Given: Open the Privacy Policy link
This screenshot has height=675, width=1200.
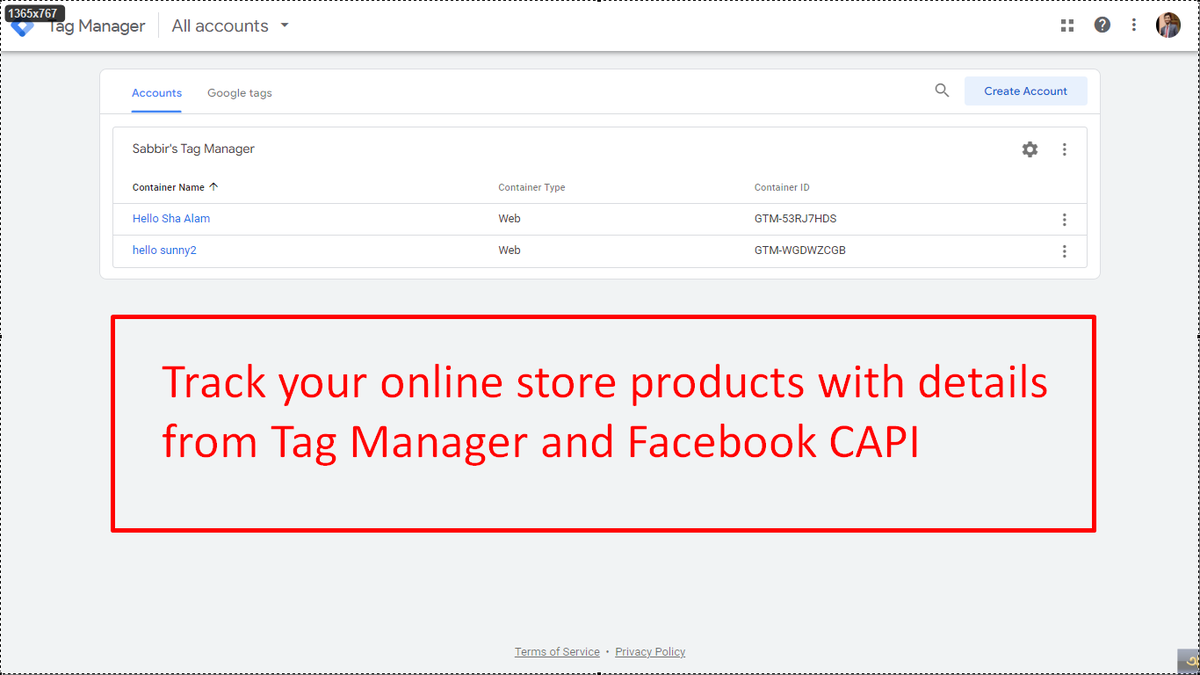Looking at the screenshot, I should pos(650,652).
